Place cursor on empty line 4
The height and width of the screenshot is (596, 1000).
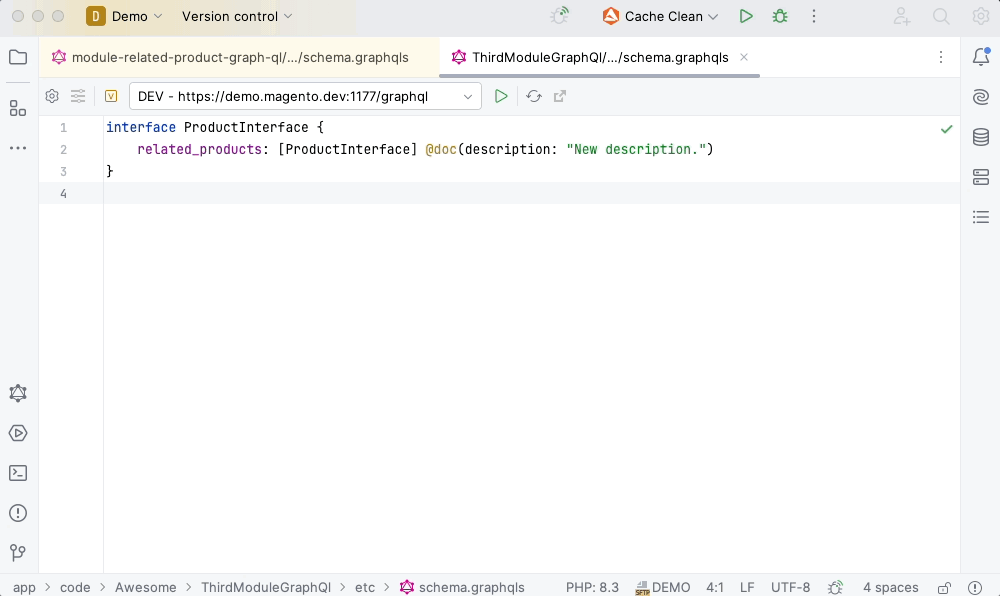click(531, 193)
